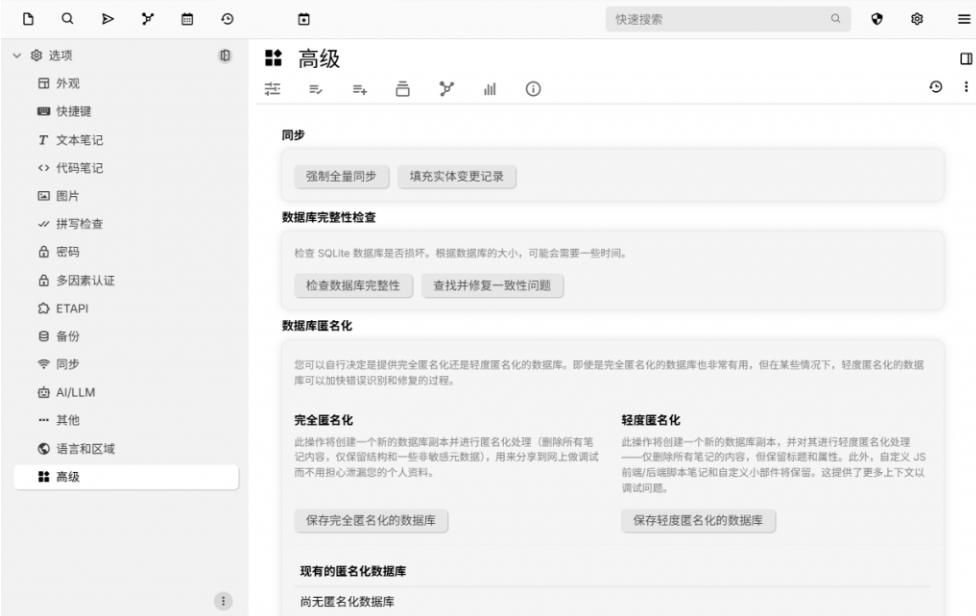The height and width of the screenshot is (616, 976).
Task: Open the settings gear in the top-right
Action: (916, 18)
